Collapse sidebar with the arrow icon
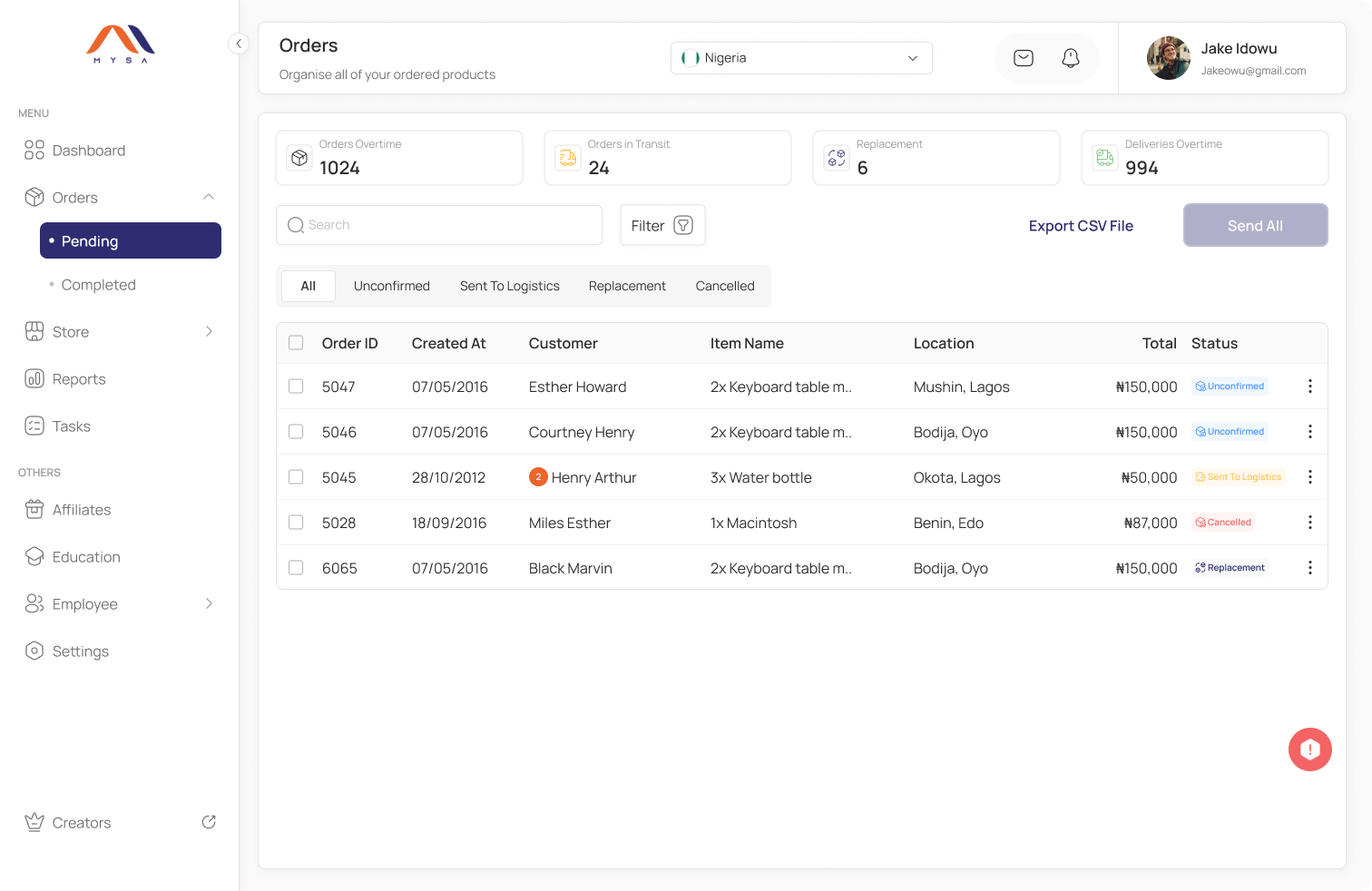Screen dimensions: 1372x891 pyautogui.click(x=238, y=44)
